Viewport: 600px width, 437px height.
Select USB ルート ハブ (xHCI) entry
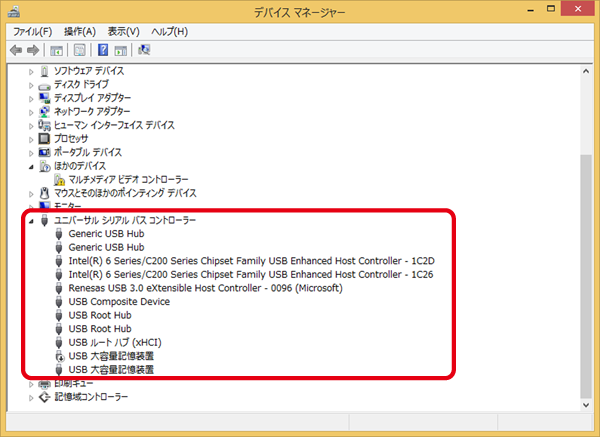(115, 342)
